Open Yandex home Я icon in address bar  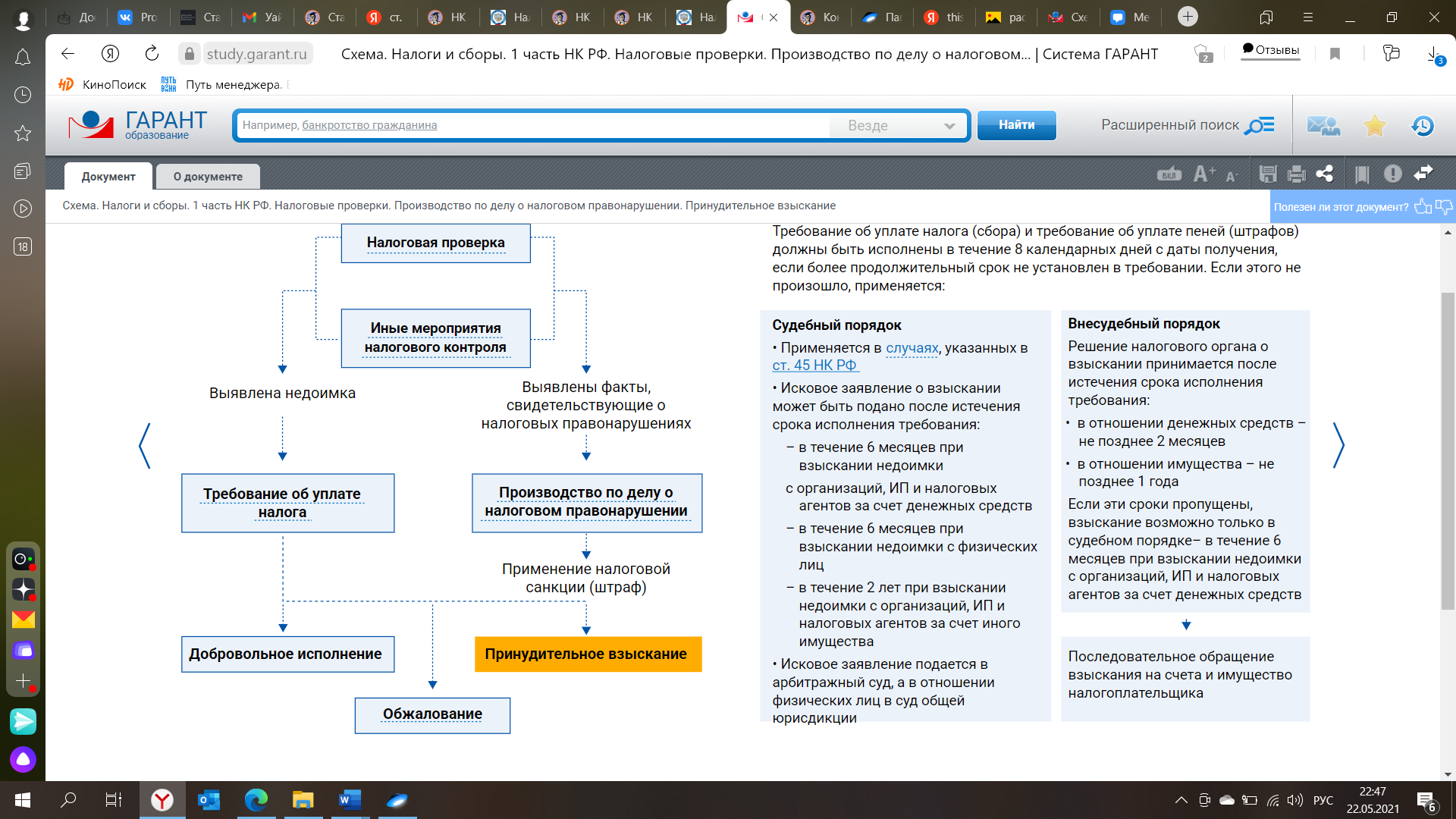(x=110, y=54)
